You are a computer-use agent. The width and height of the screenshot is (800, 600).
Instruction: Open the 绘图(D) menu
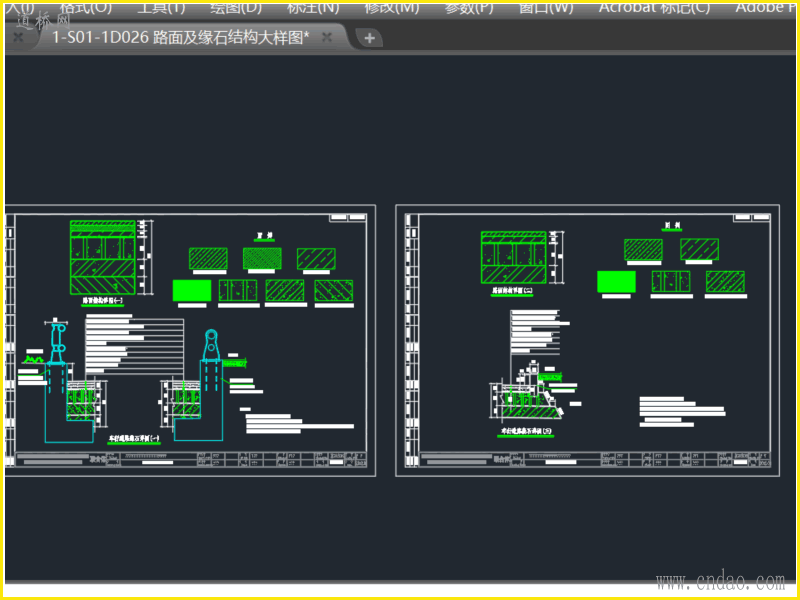click(235, 8)
